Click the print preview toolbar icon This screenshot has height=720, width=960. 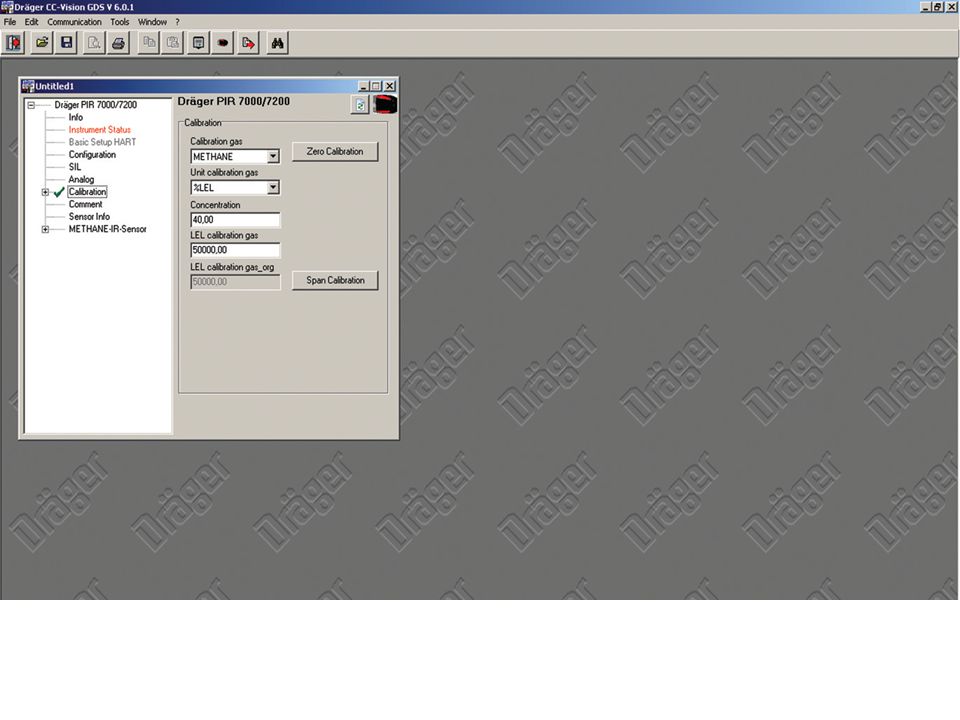pyautogui.click(x=94, y=43)
